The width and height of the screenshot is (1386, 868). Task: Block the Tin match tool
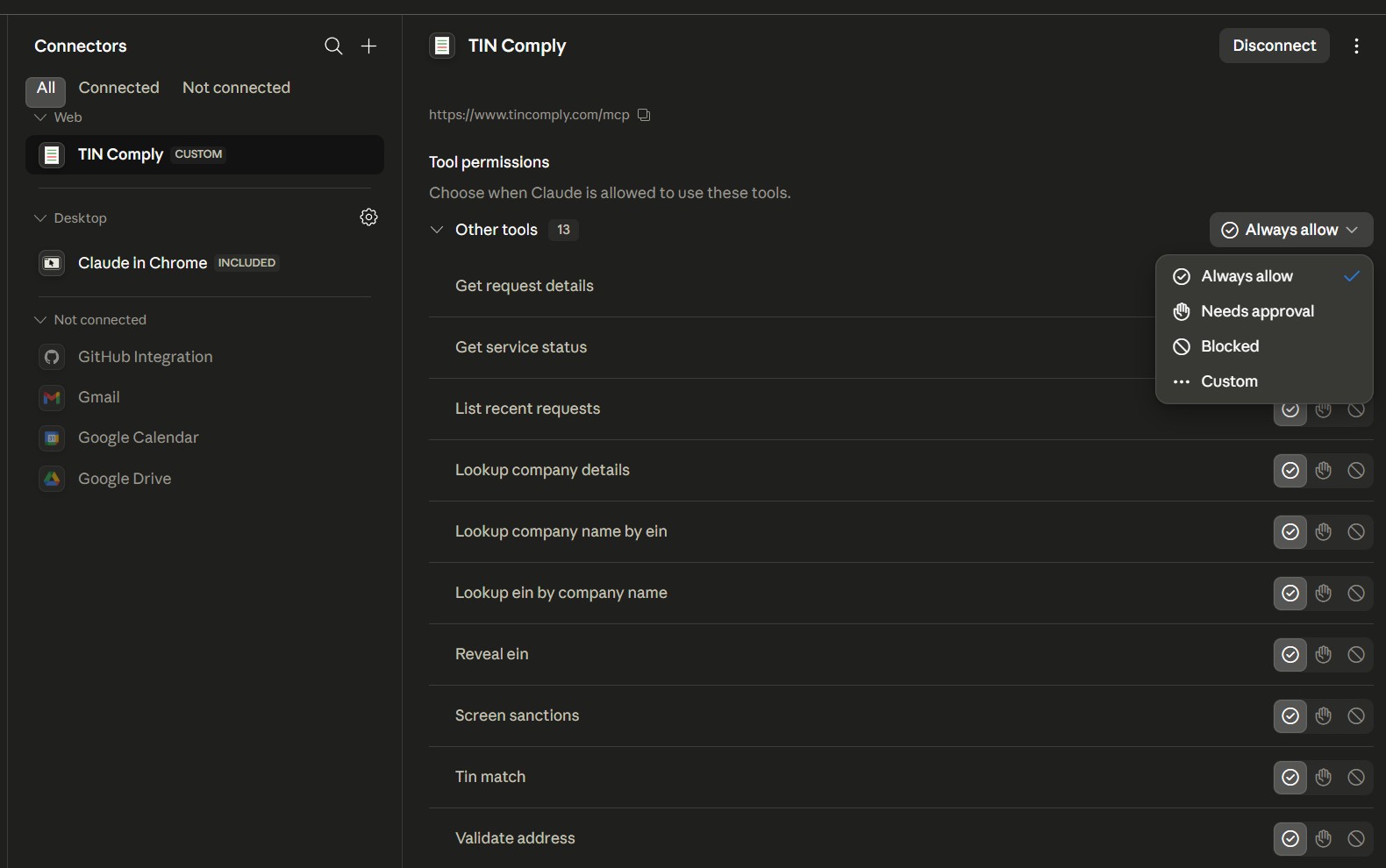[x=1356, y=778]
